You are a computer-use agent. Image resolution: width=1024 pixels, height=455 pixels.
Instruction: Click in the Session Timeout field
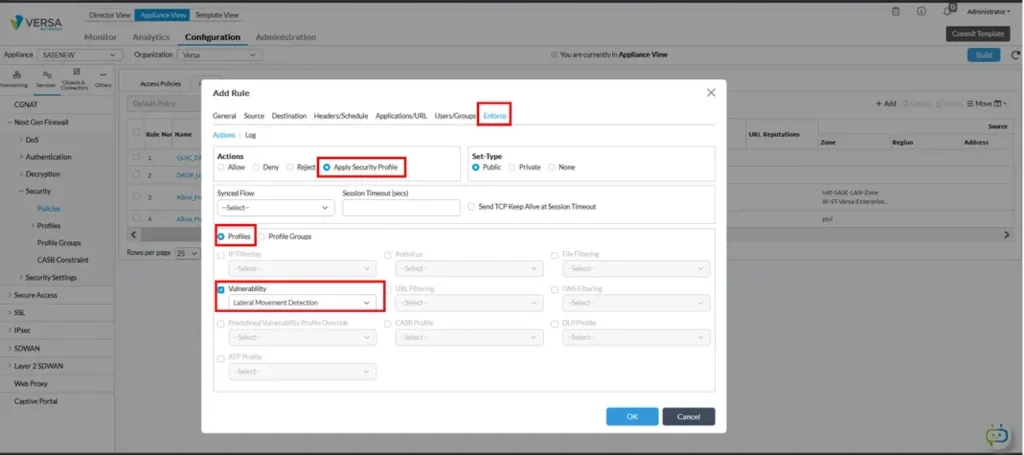pos(399,207)
